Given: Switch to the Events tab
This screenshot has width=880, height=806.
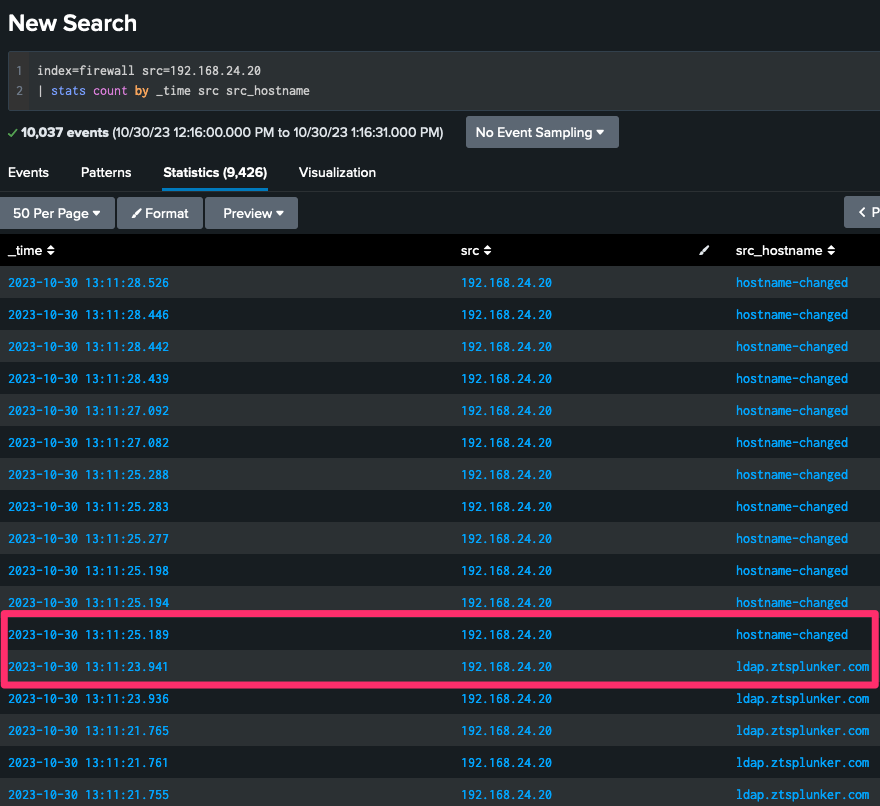Looking at the screenshot, I should tap(28, 172).
